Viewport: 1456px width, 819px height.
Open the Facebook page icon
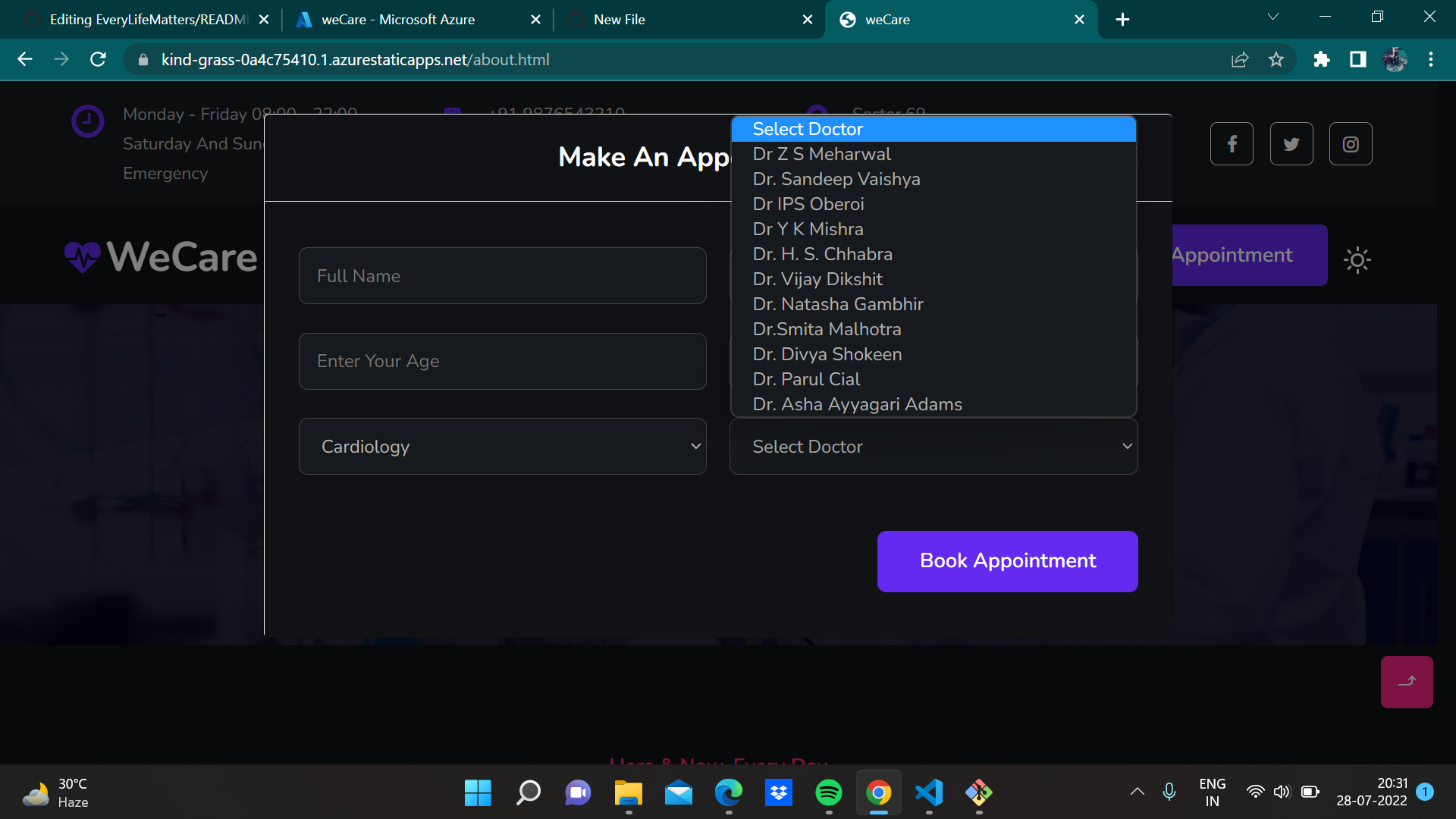click(x=1231, y=143)
